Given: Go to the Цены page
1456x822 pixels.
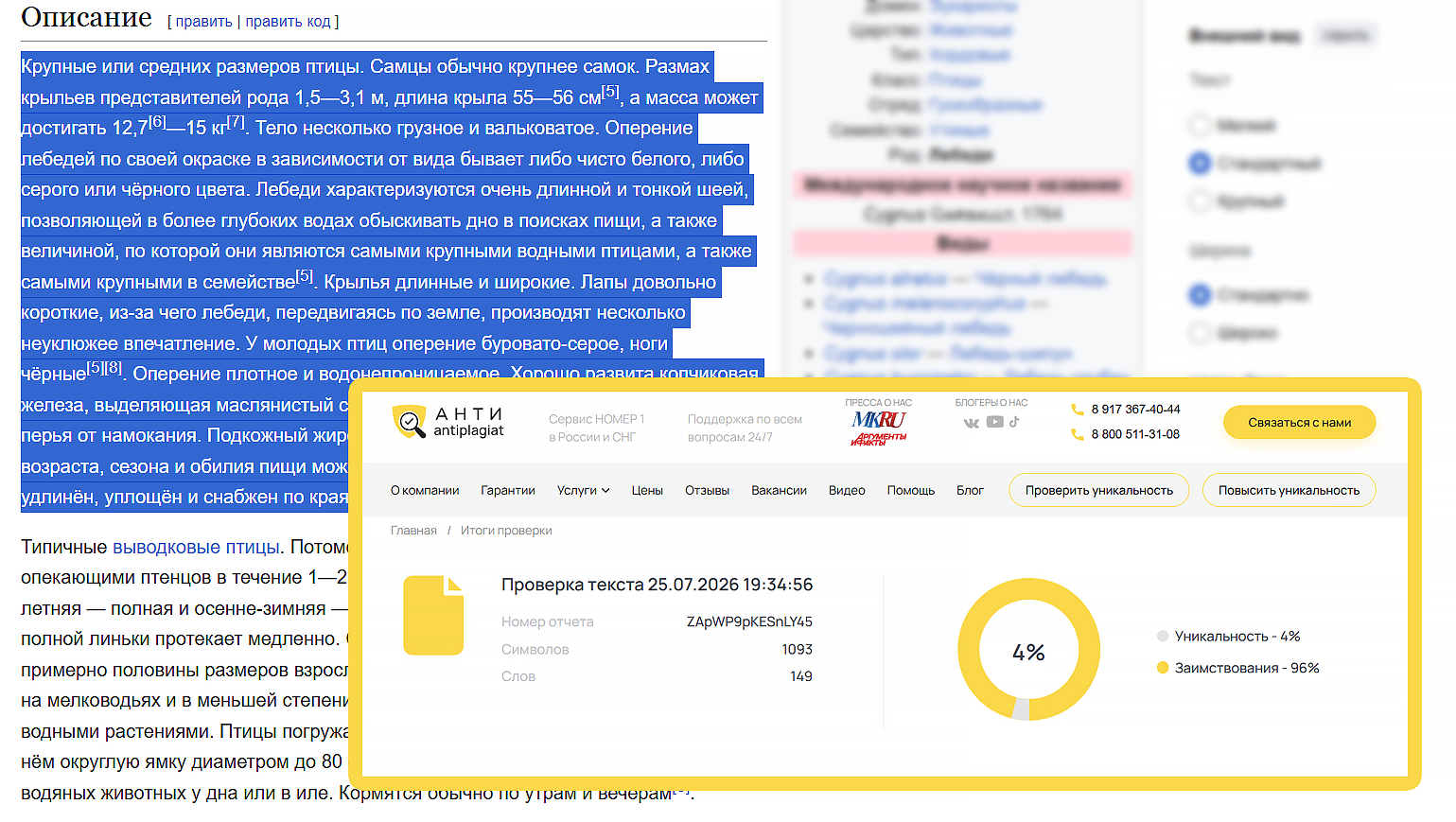Looking at the screenshot, I should 647,490.
